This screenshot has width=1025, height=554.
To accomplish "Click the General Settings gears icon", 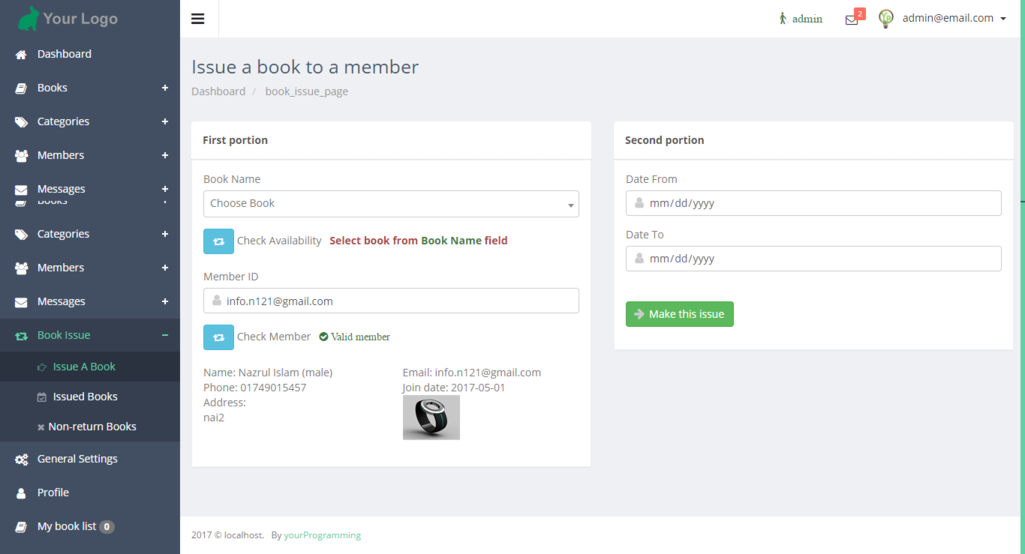I will point(21,459).
